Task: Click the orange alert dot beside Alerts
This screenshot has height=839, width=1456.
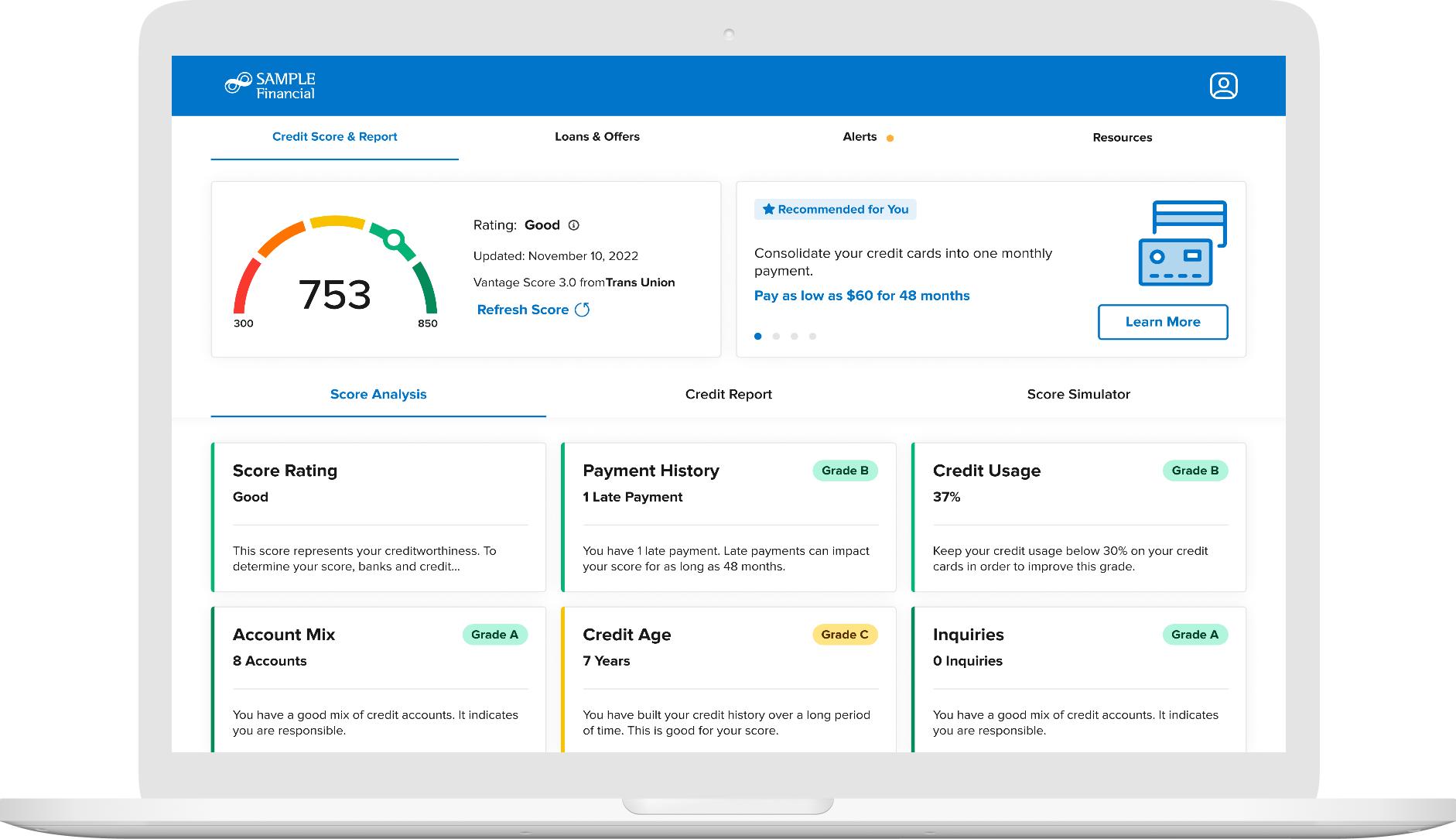Action: [x=890, y=137]
